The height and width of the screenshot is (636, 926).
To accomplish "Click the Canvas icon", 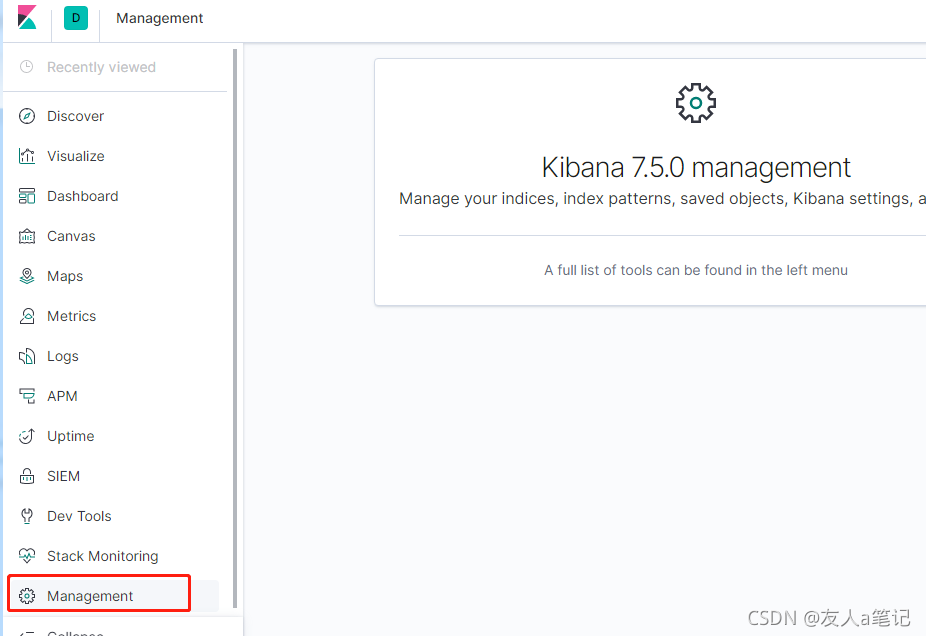I will click(27, 236).
